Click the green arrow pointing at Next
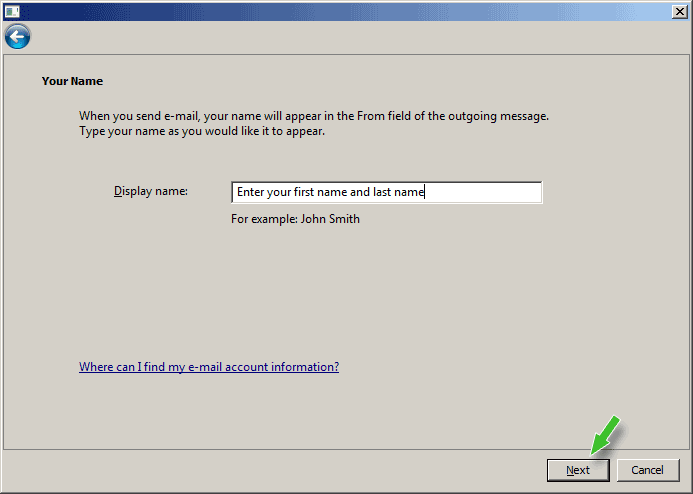Image resolution: width=693 pixels, height=494 pixels. pos(606,436)
